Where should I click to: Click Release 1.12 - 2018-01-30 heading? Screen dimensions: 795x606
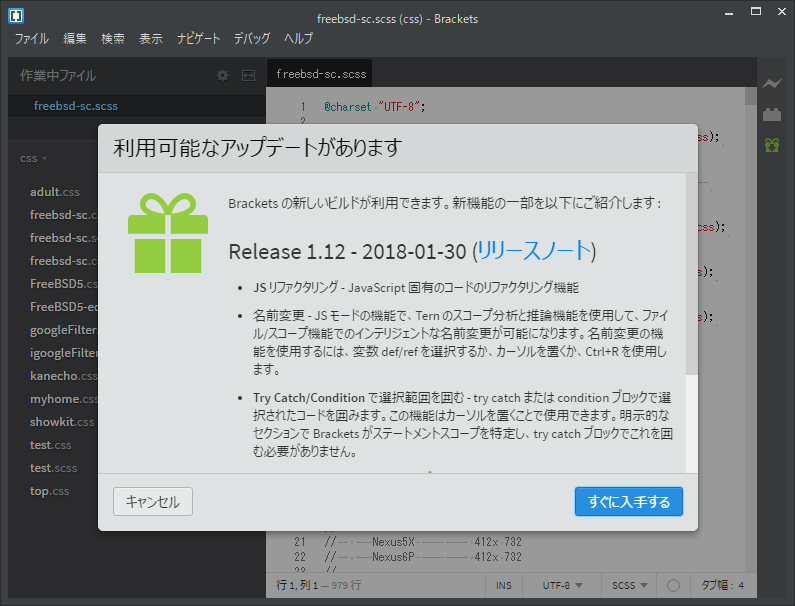[347, 252]
